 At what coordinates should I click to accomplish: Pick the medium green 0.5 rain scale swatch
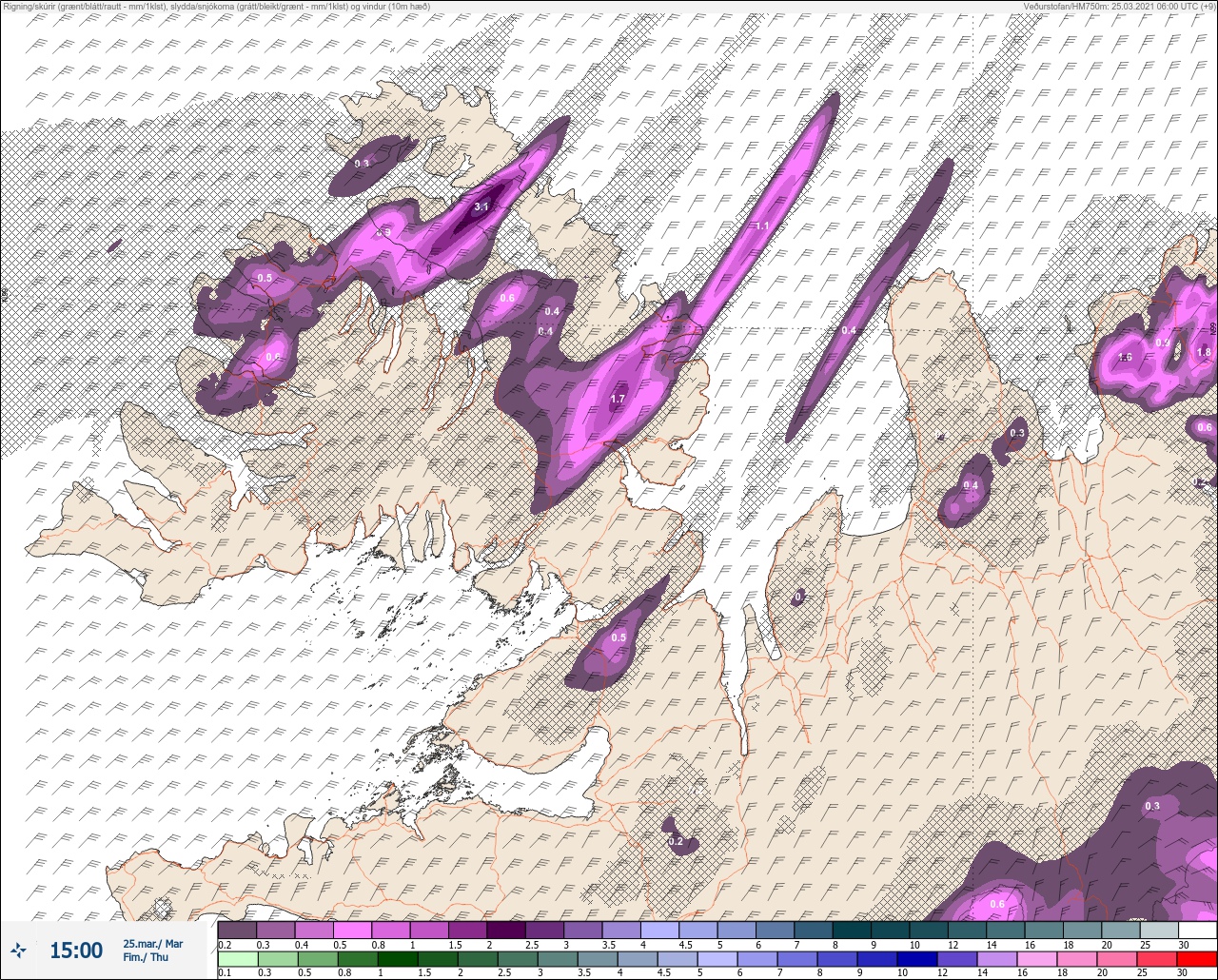tap(317, 959)
